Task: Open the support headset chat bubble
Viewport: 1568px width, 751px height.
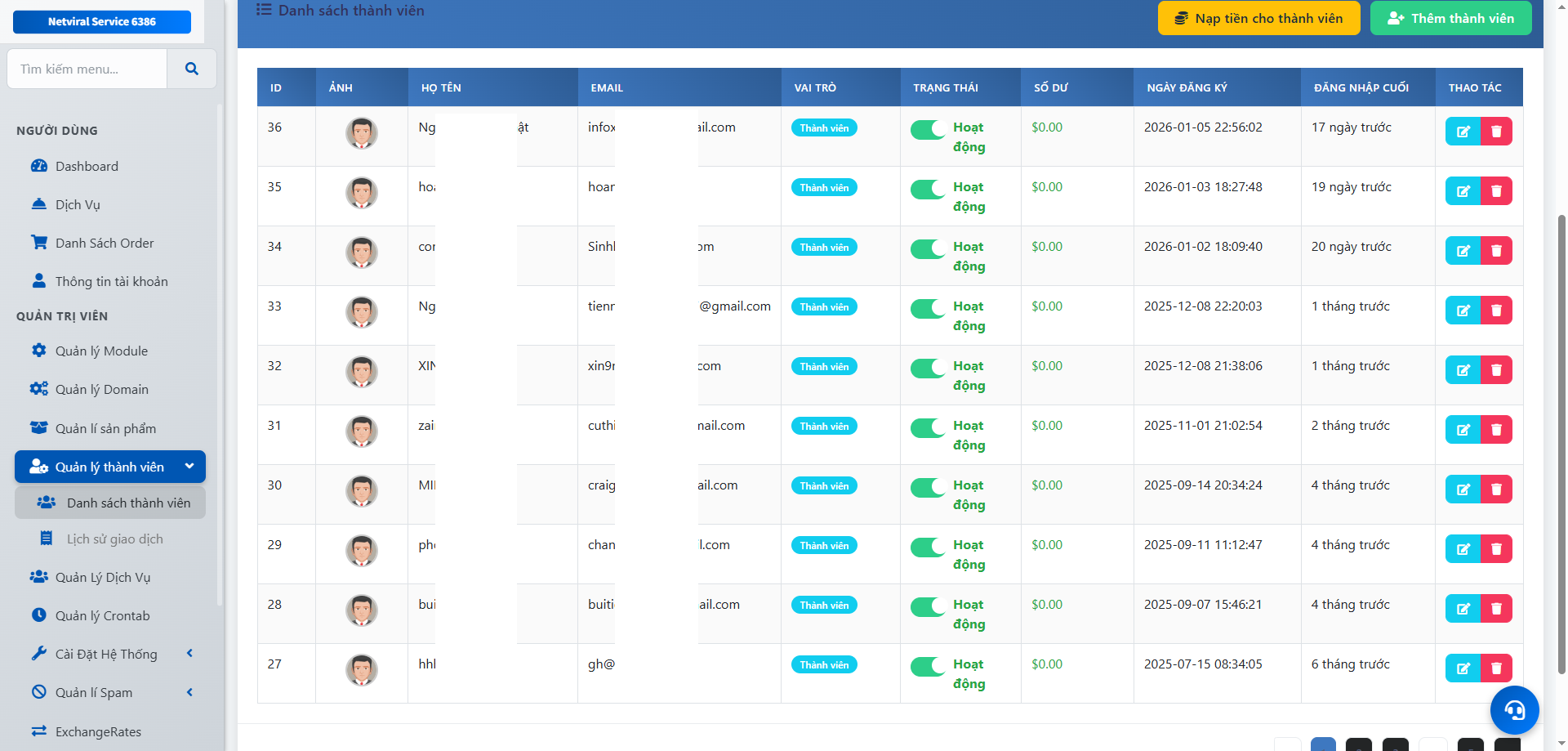Action: (1514, 710)
